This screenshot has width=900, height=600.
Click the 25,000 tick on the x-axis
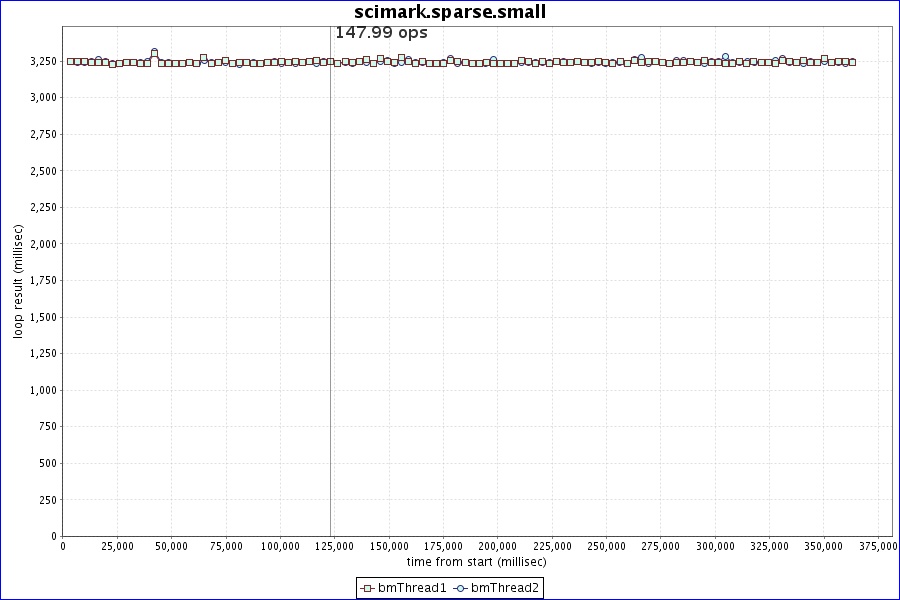pyautogui.click(x=118, y=546)
